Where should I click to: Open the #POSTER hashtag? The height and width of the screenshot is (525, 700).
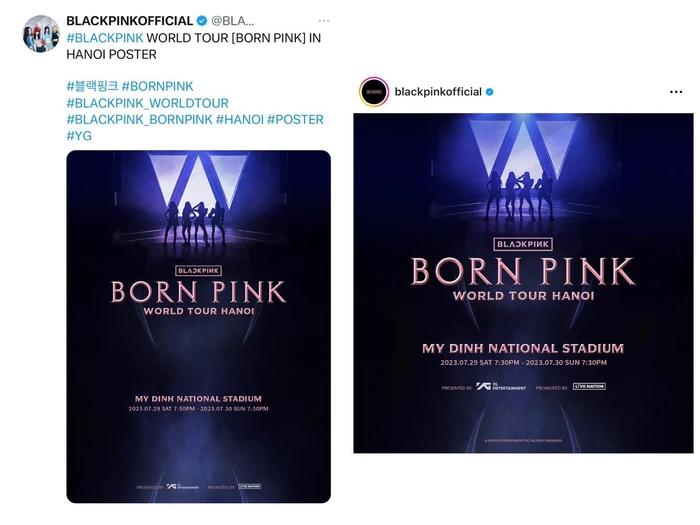(297, 119)
